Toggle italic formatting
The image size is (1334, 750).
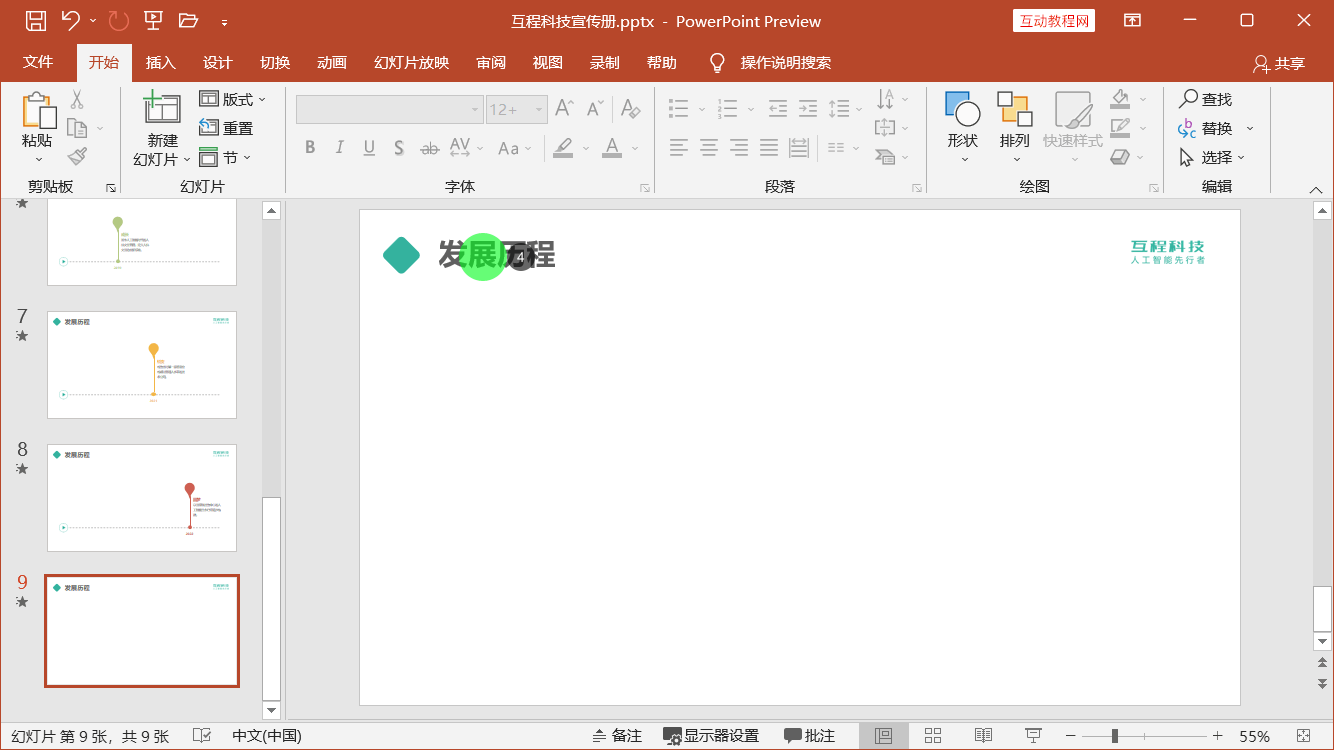click(340, 148)
